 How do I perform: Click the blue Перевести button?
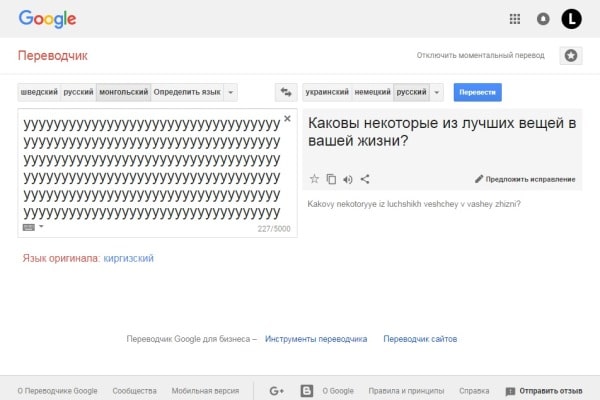pos(477,92)
